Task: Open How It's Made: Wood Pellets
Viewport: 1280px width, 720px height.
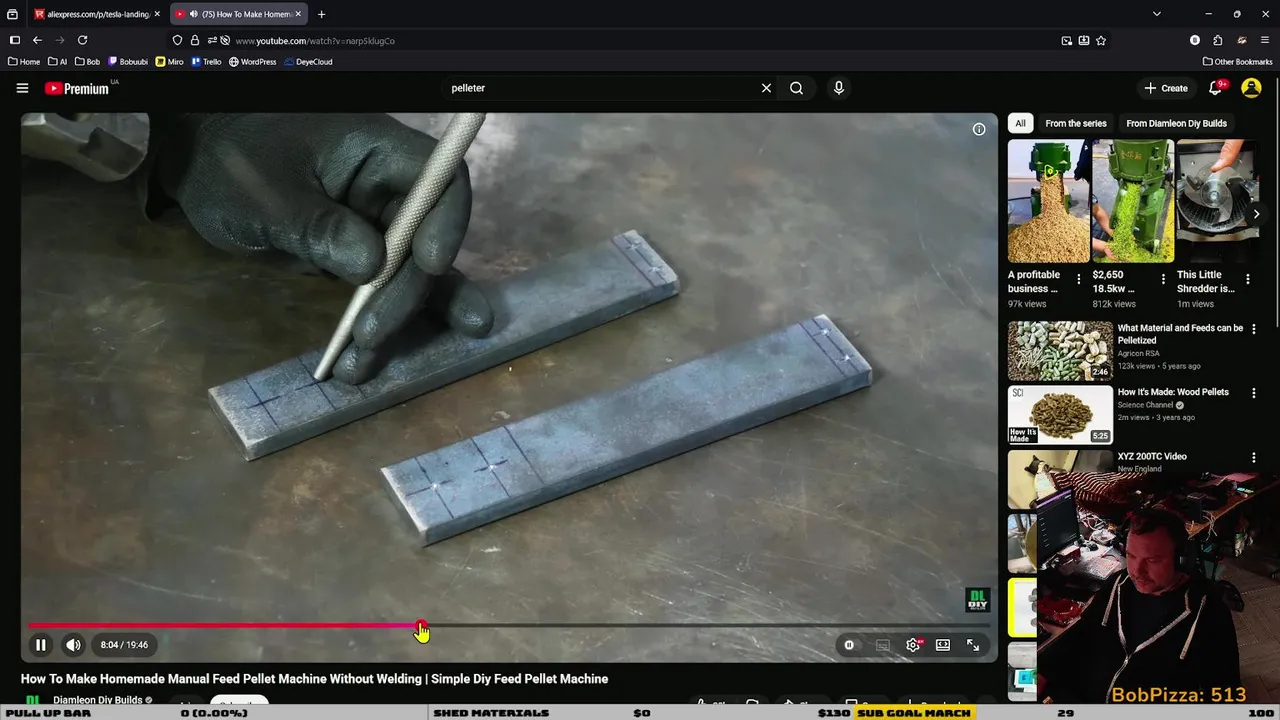Action: tap(1173, 392)
